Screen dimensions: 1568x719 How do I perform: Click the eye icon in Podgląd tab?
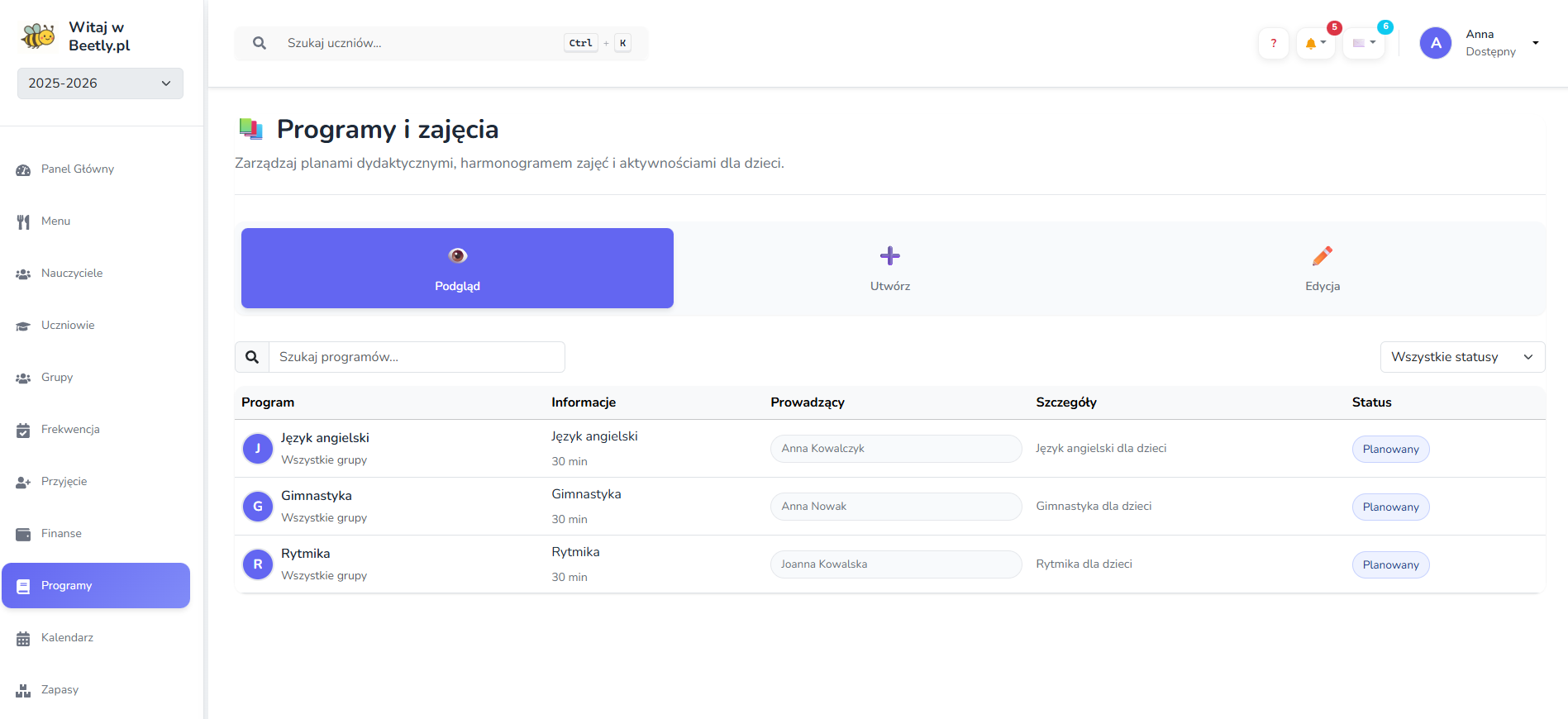coord(458,256)
